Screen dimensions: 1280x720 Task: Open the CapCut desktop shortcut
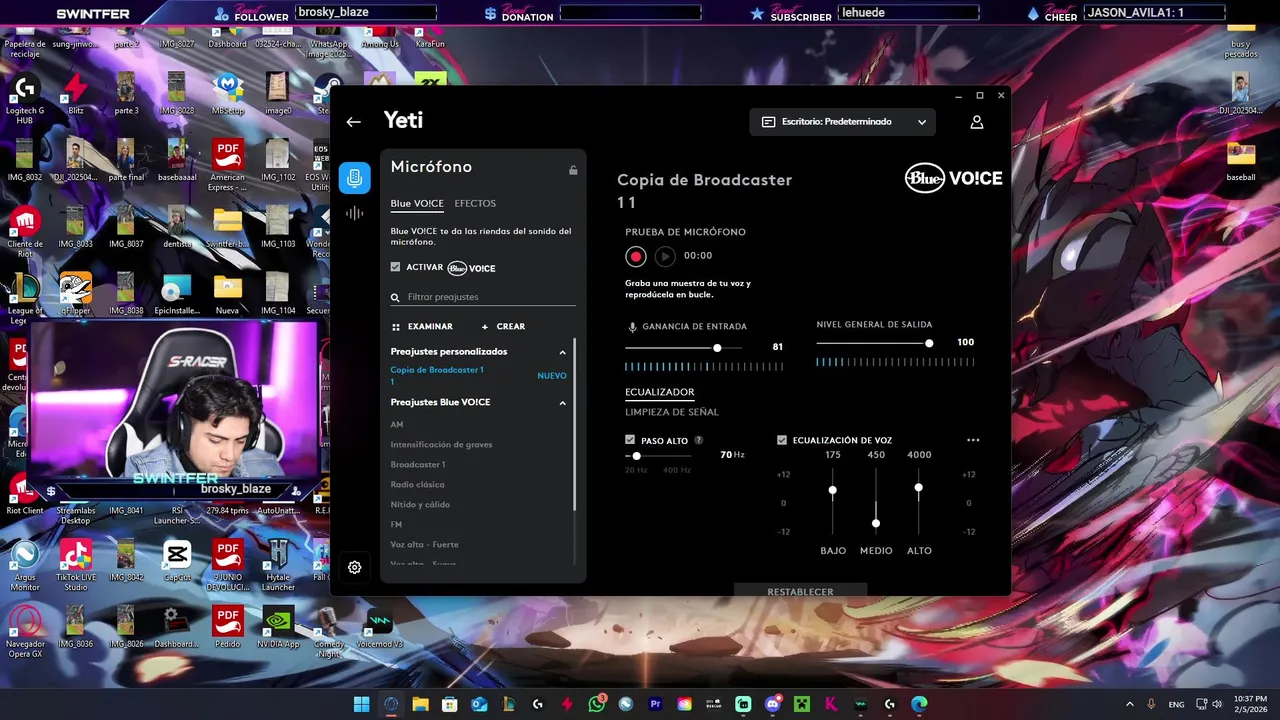178,560
